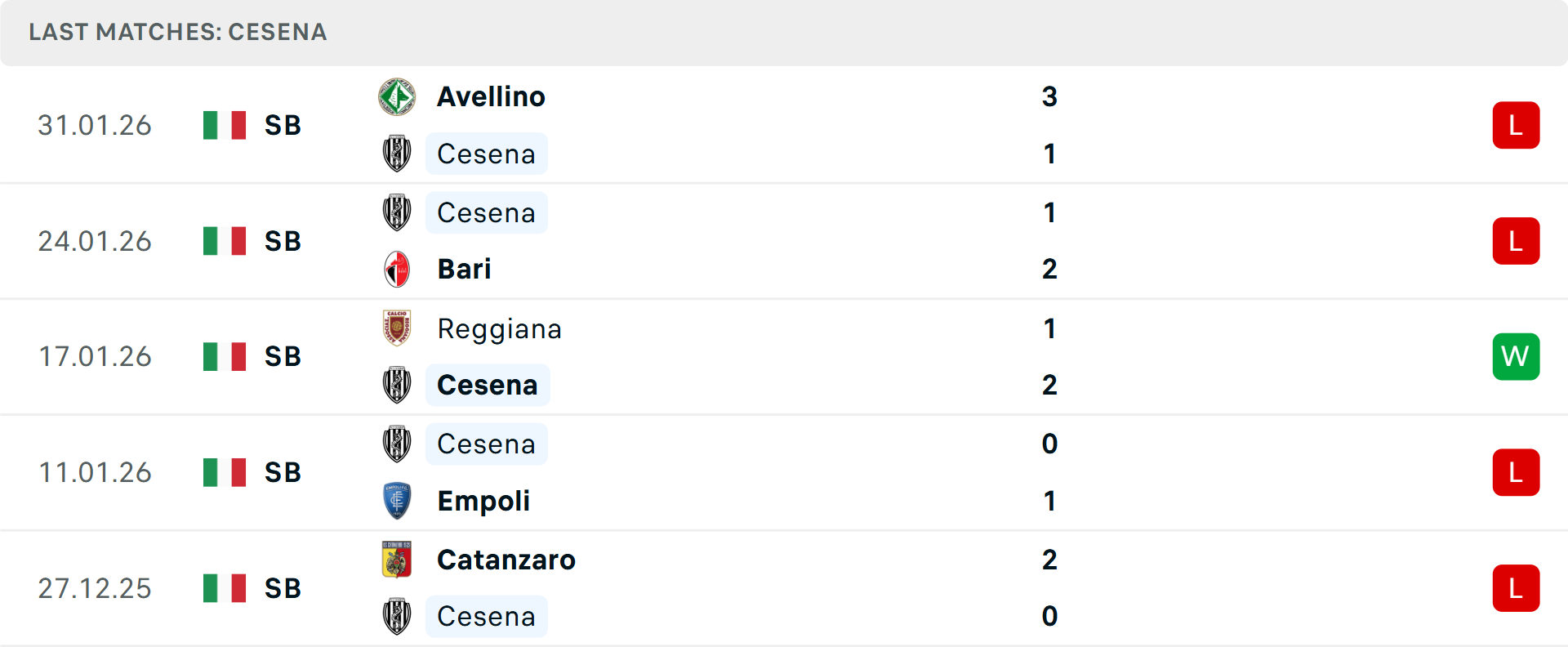The width and height of the screenshot is (1568, 647).
Task: Click the L badge for Empoli match
Action: (x=1516, y=472)
